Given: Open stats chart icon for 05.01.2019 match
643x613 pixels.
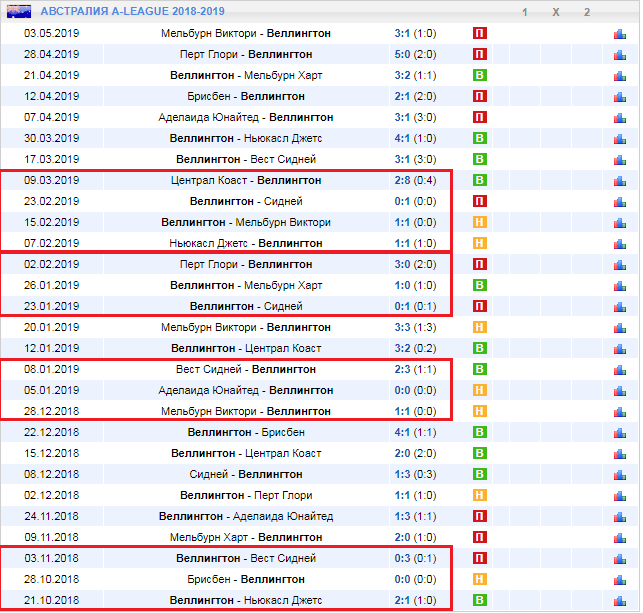Looking at the screenshot, I should tap(620, 391).
